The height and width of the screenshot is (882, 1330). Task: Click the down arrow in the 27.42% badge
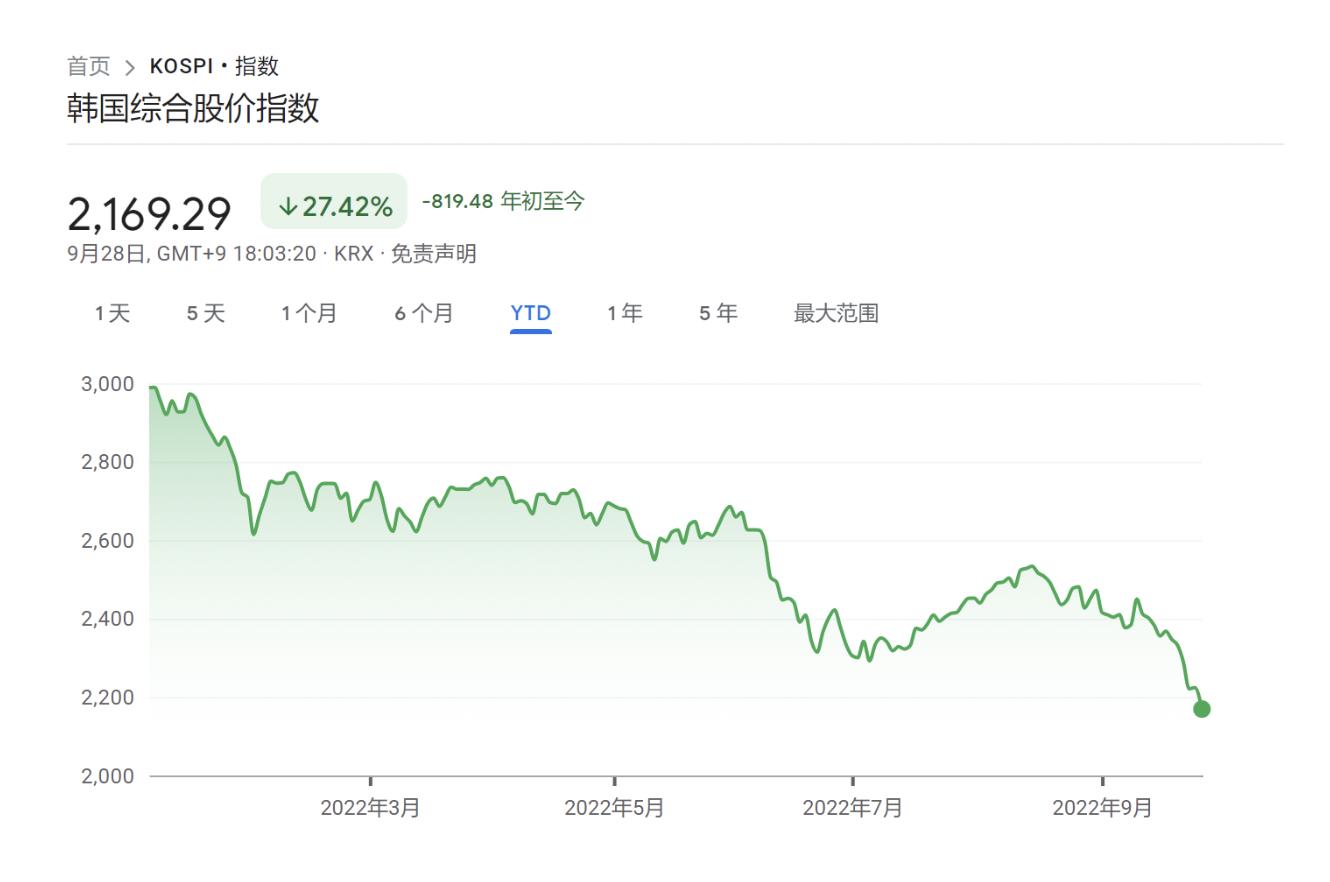click(x=288, y=207)
